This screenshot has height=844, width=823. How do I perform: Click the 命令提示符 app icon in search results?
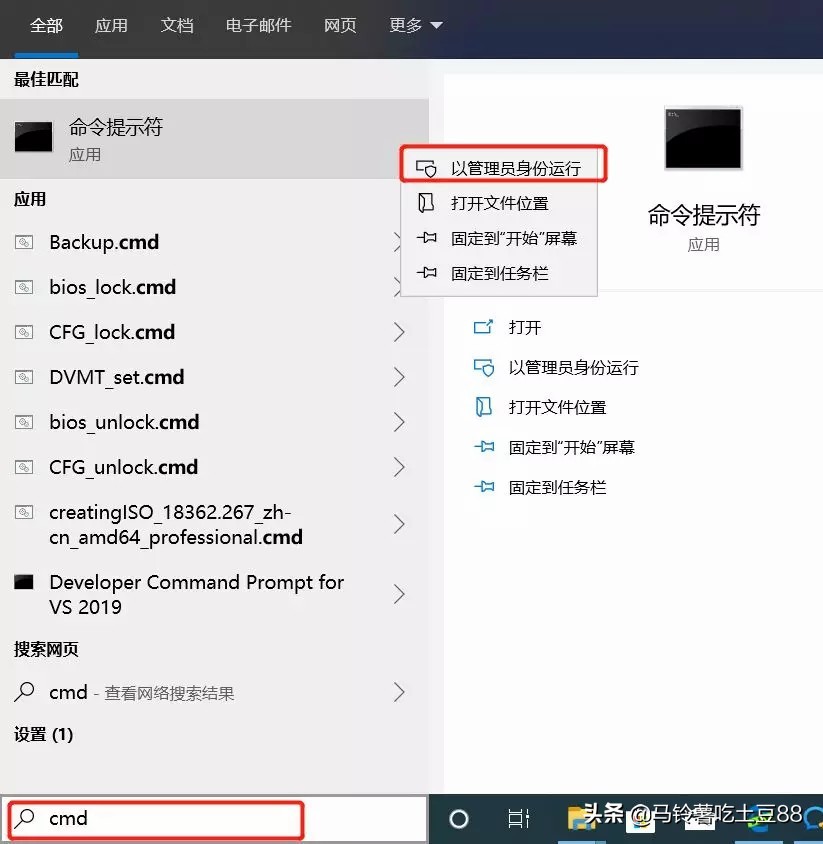point(33,135)
